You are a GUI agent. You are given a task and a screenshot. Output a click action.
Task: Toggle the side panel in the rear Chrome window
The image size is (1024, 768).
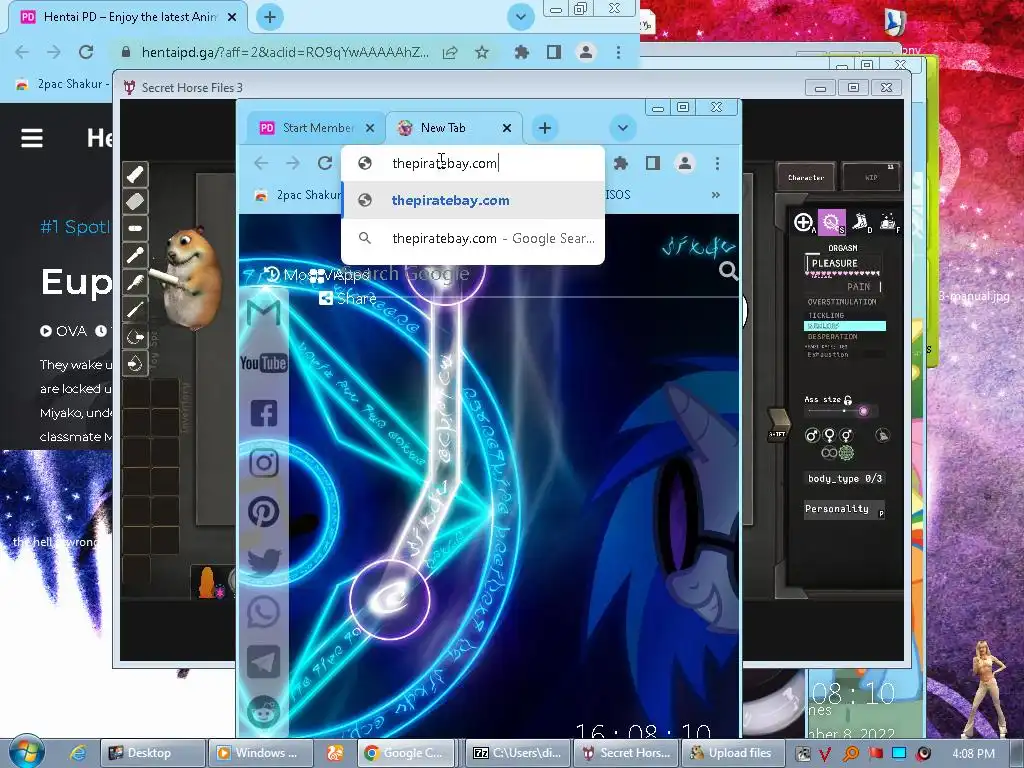pyautogui.click(x=554, y=52)
